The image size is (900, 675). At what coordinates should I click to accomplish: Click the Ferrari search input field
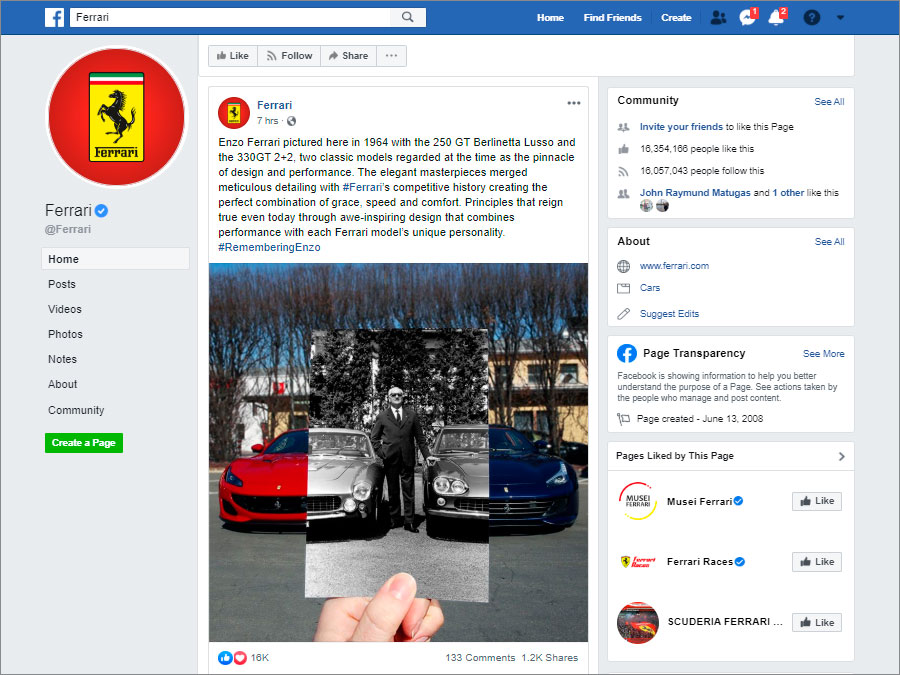pos(230,17)
